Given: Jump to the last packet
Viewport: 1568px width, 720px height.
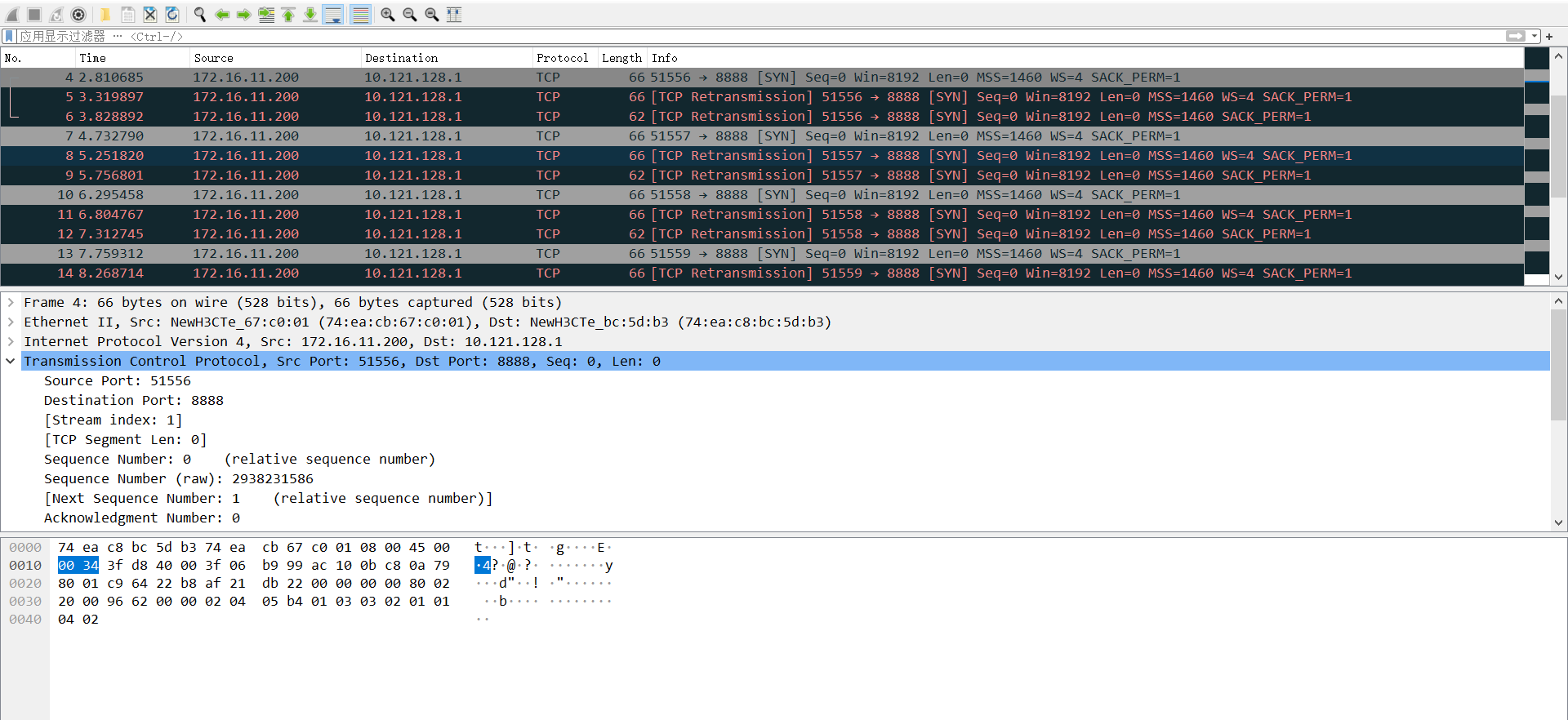Looking at the screenshot, I should tap(310, 15).
